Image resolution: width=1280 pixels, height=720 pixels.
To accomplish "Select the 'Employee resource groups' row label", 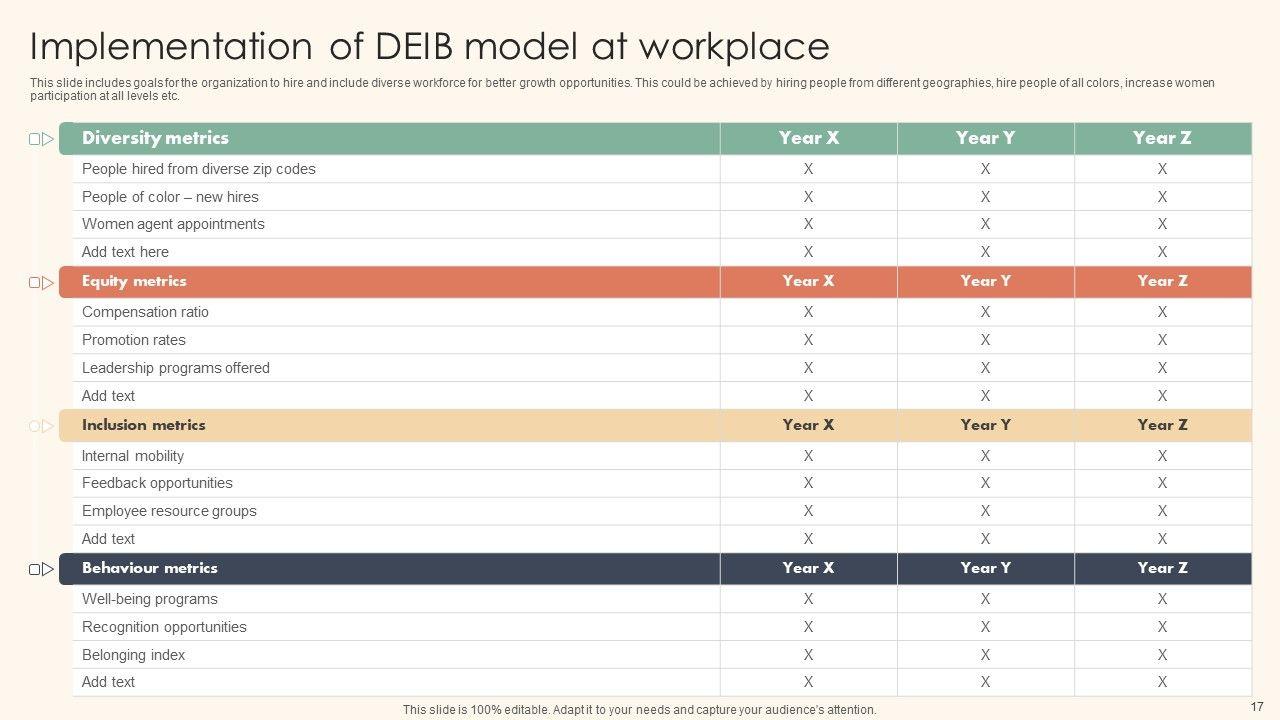I will pos(169,511).
